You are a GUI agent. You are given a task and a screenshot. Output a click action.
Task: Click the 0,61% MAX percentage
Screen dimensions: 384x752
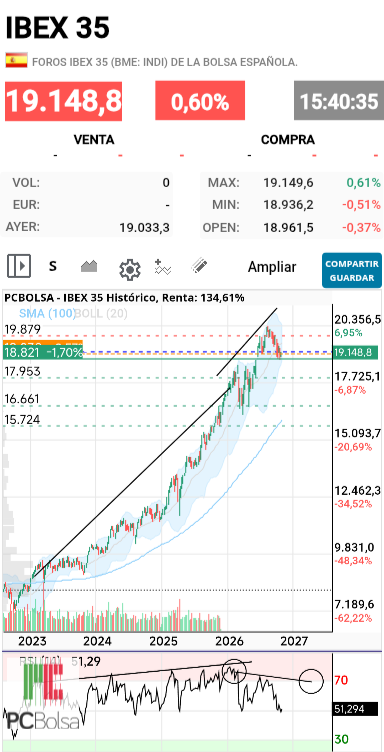[365, 183]
